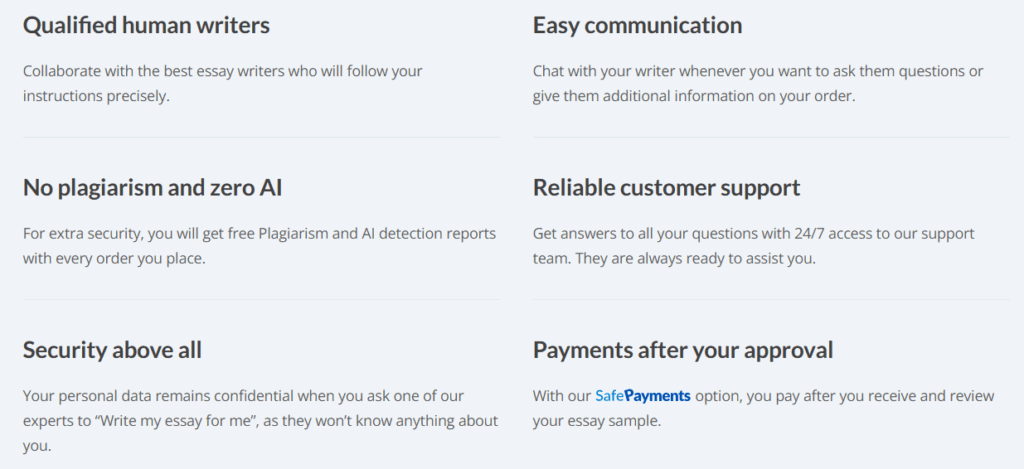Image resolution: width=1024 pixels, height=469 pixels.
Task: Click the divider below the customer support description
Action: point(770,299)
